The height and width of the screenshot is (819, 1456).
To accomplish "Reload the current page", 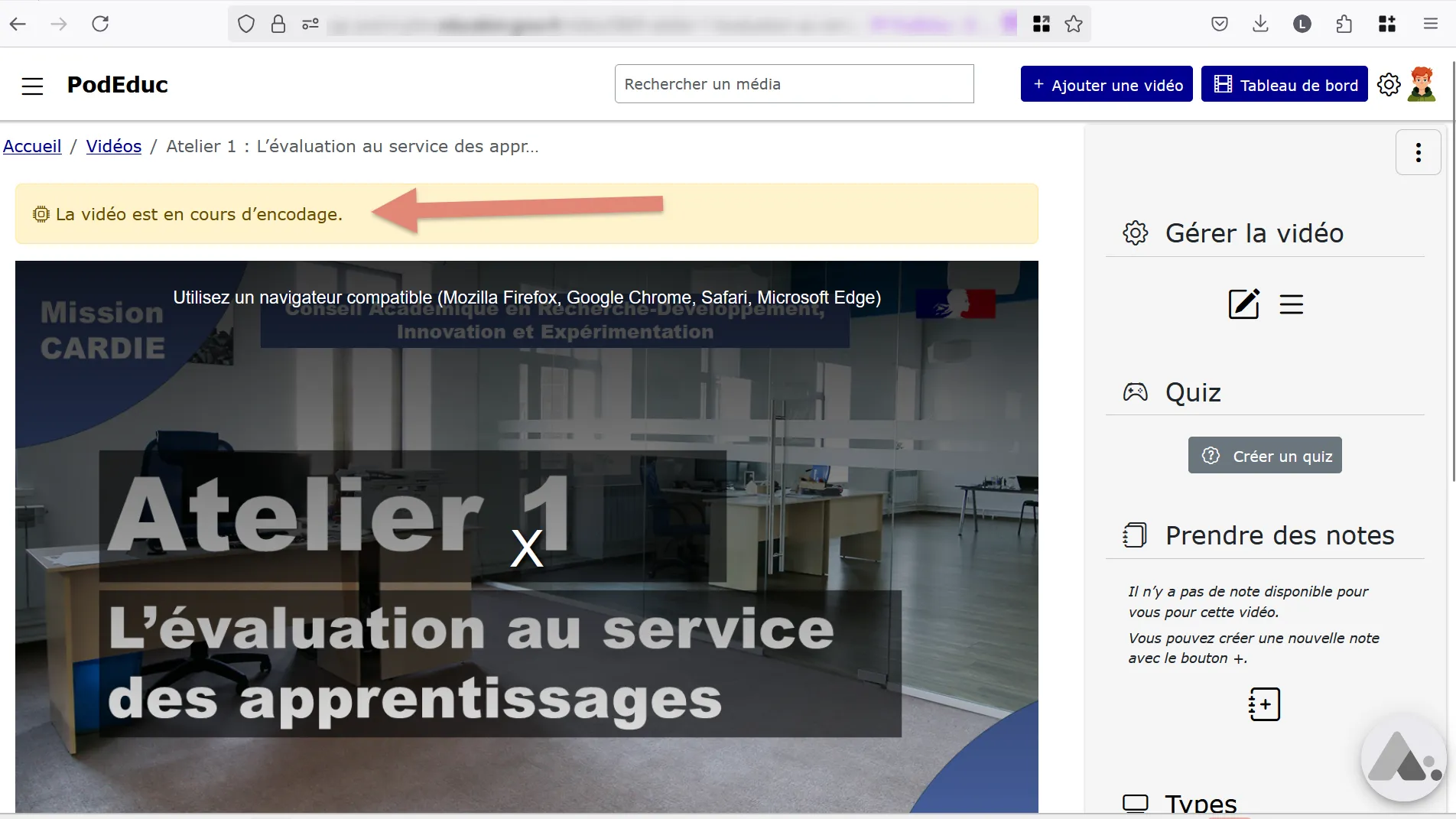I will coord(100,24).
